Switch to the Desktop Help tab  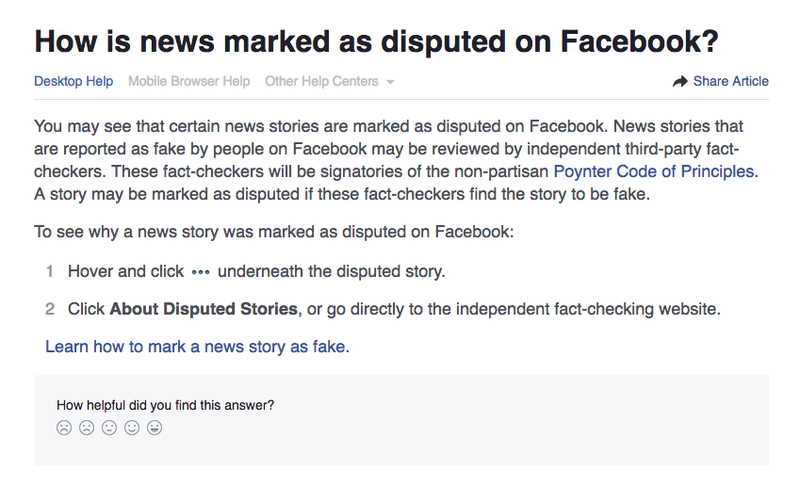(x=73, y=82)
